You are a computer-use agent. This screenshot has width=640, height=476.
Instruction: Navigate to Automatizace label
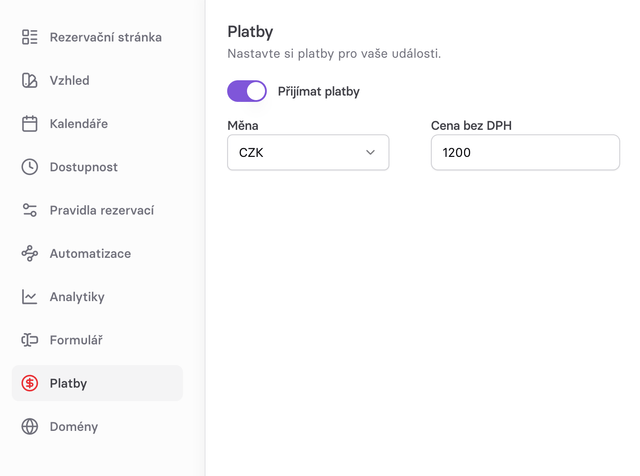pos(90,254)
